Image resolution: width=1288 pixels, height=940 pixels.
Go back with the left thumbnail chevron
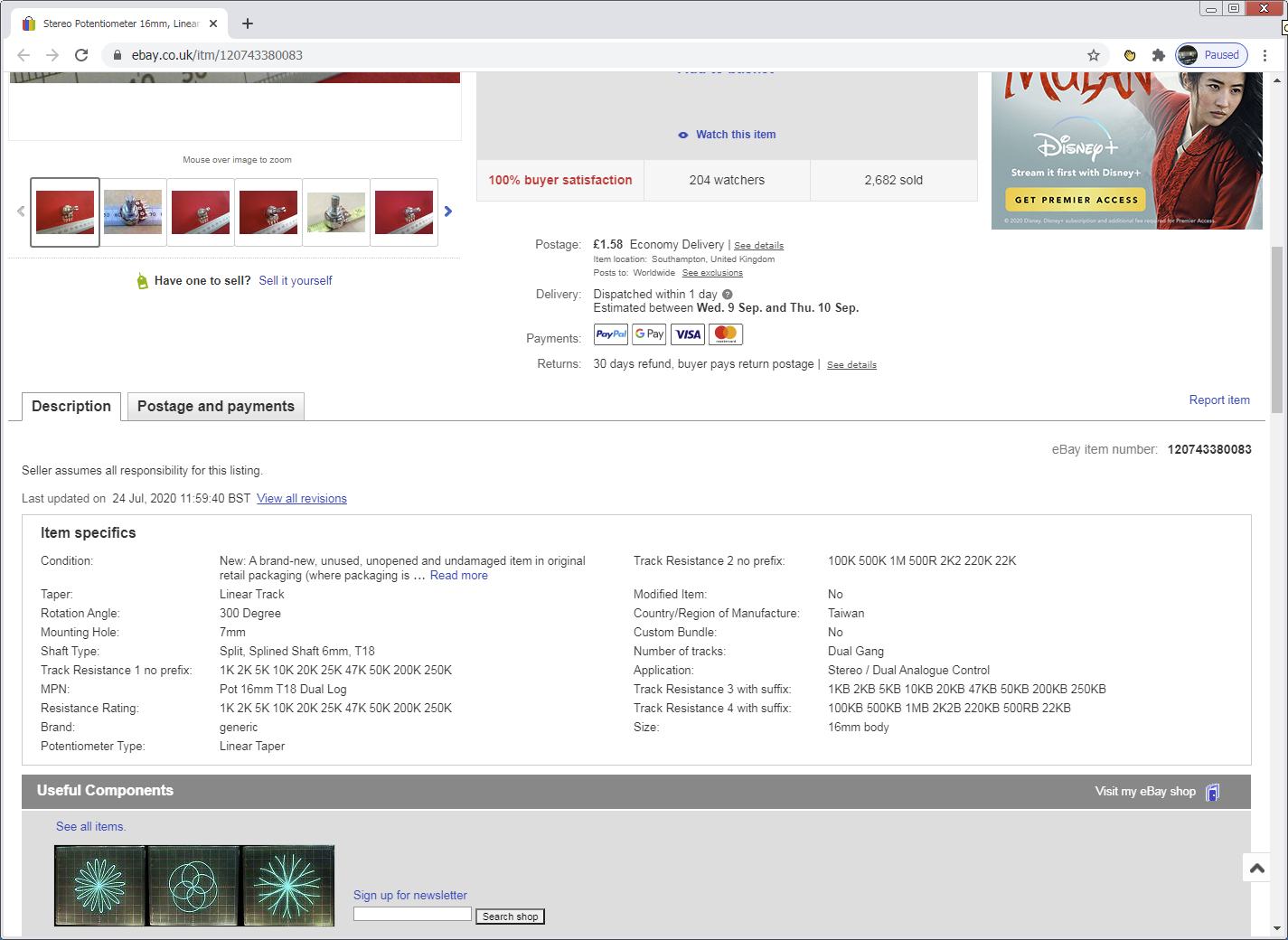20,211
